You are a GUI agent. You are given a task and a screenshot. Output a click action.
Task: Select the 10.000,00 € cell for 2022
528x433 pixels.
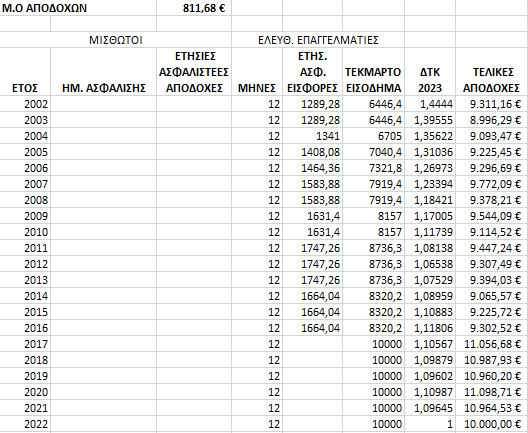[x=492, y=424]
